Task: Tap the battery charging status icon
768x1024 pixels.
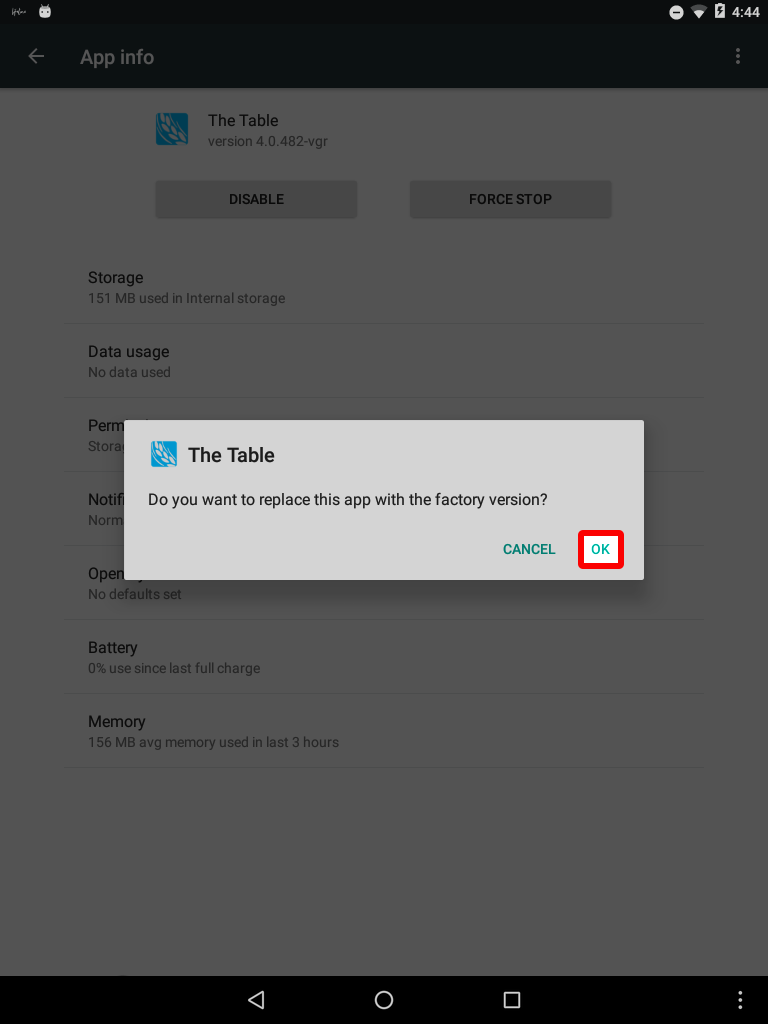Action: point(720,11)
